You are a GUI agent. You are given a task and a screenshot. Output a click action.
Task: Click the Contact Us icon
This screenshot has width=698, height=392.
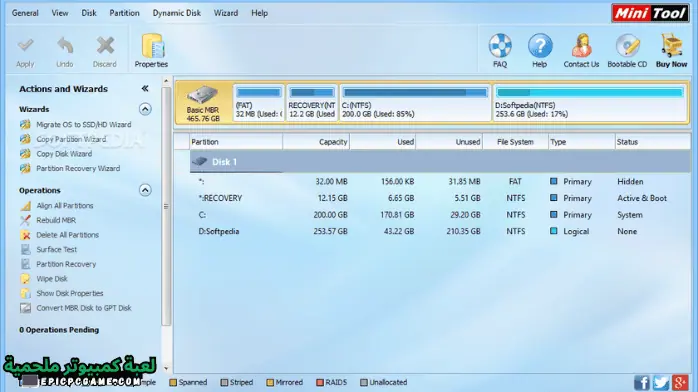click(581, 46)
